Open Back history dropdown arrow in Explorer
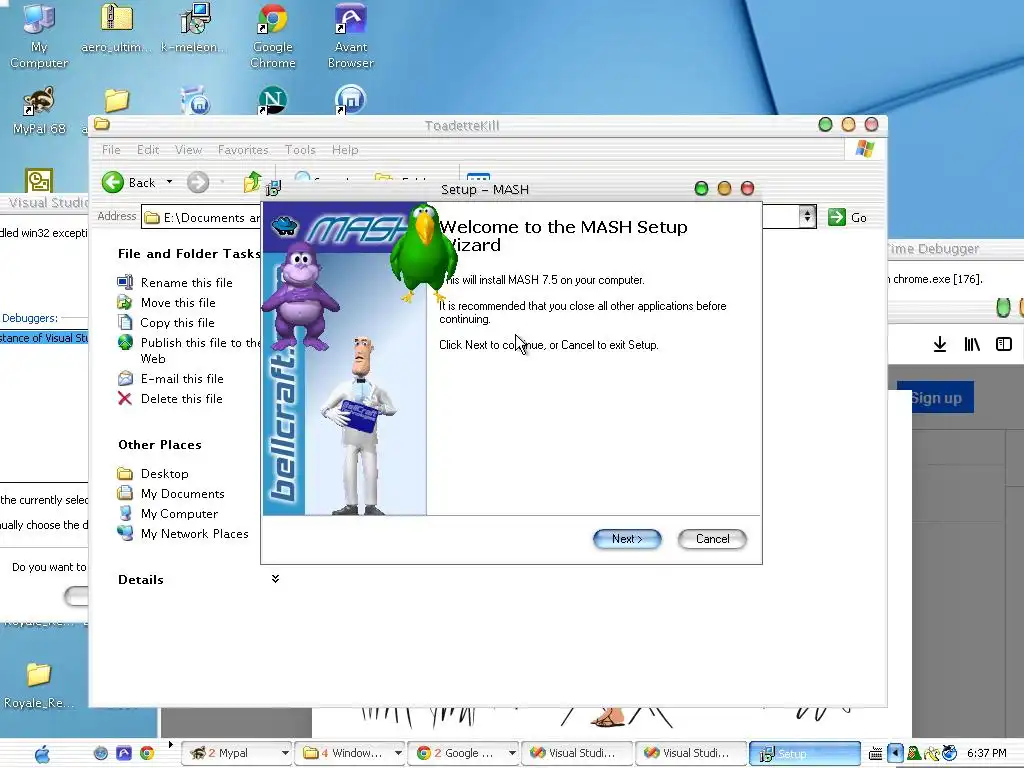This screenshot has width=1024, height=768. coord(169,182)
